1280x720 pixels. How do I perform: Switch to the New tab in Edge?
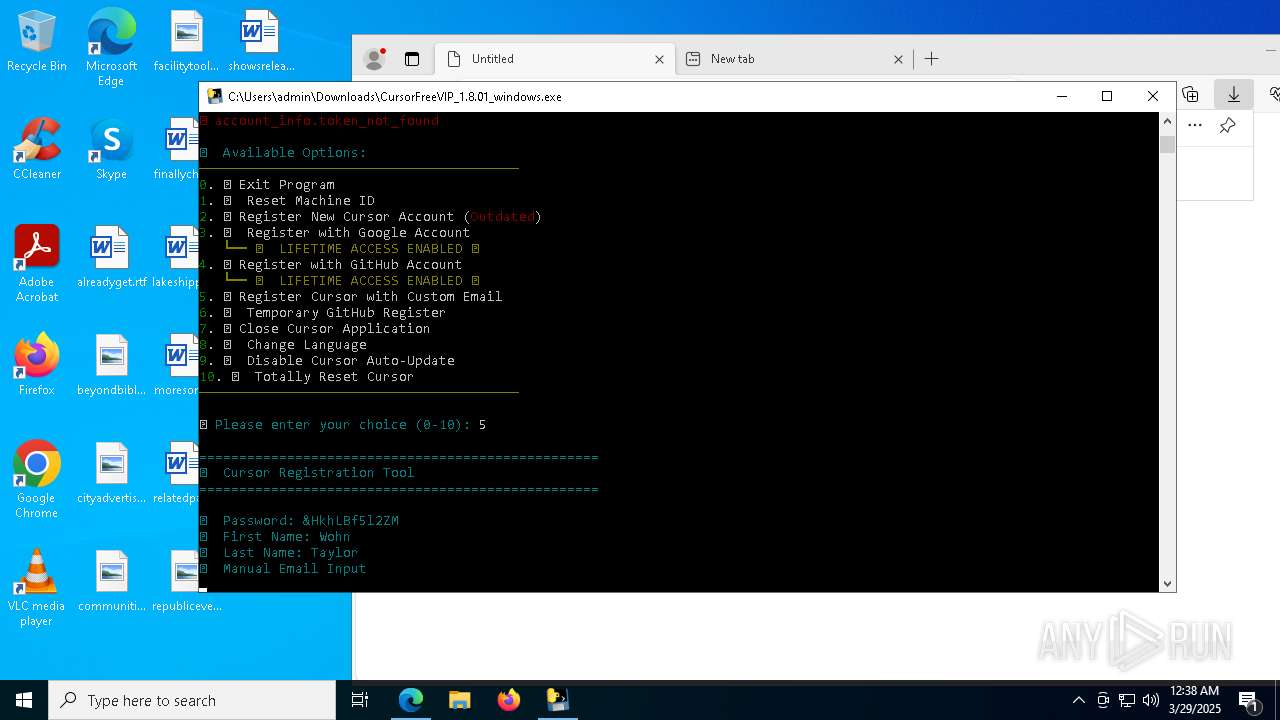coord(794,59)
